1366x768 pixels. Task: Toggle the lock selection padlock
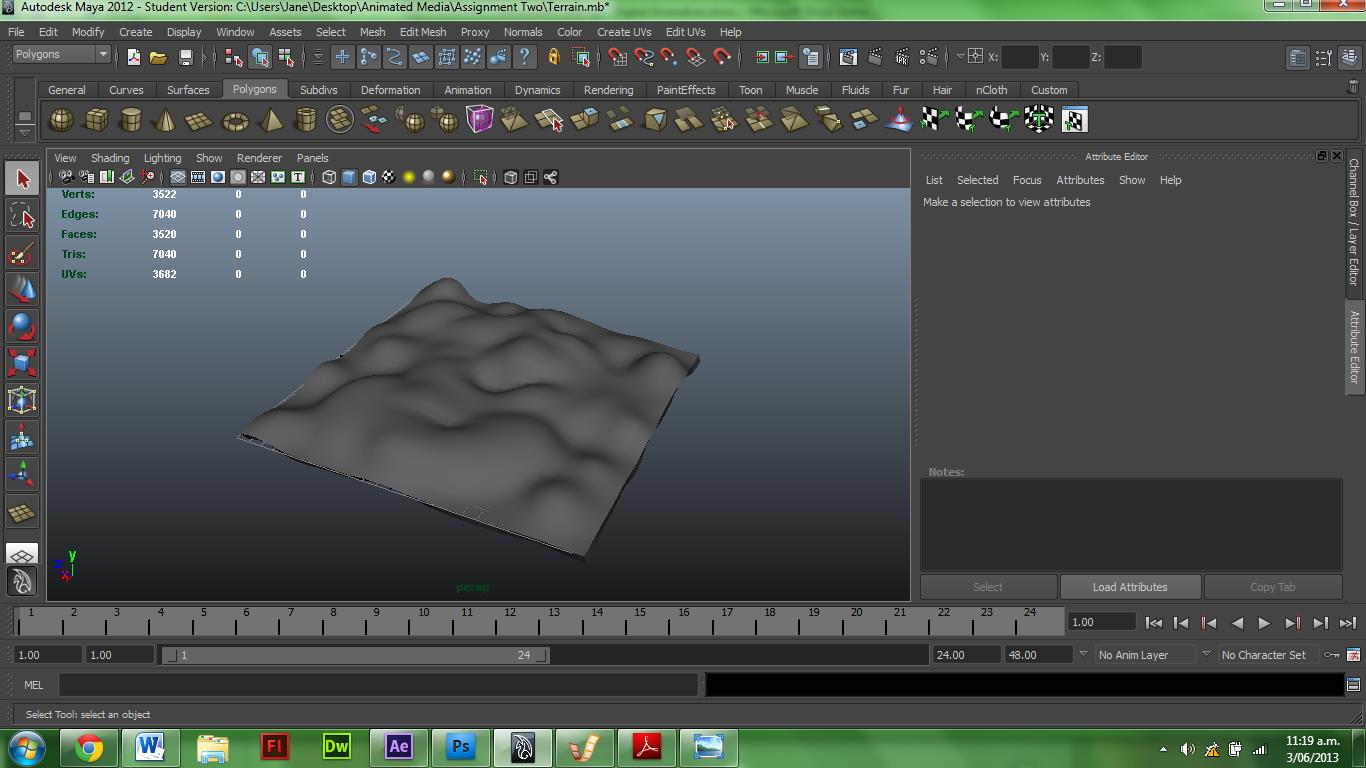[x=554, y=57]
